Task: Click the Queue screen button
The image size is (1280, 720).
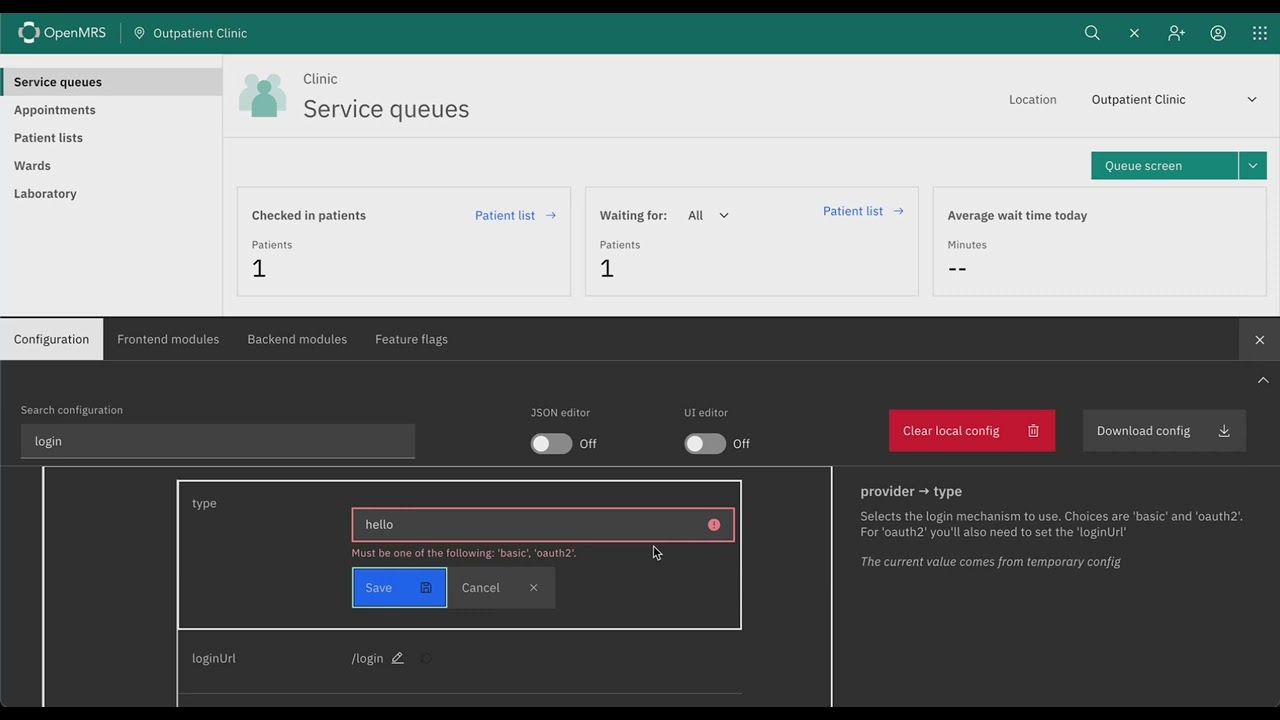Action: click(x=1164, y=166)
